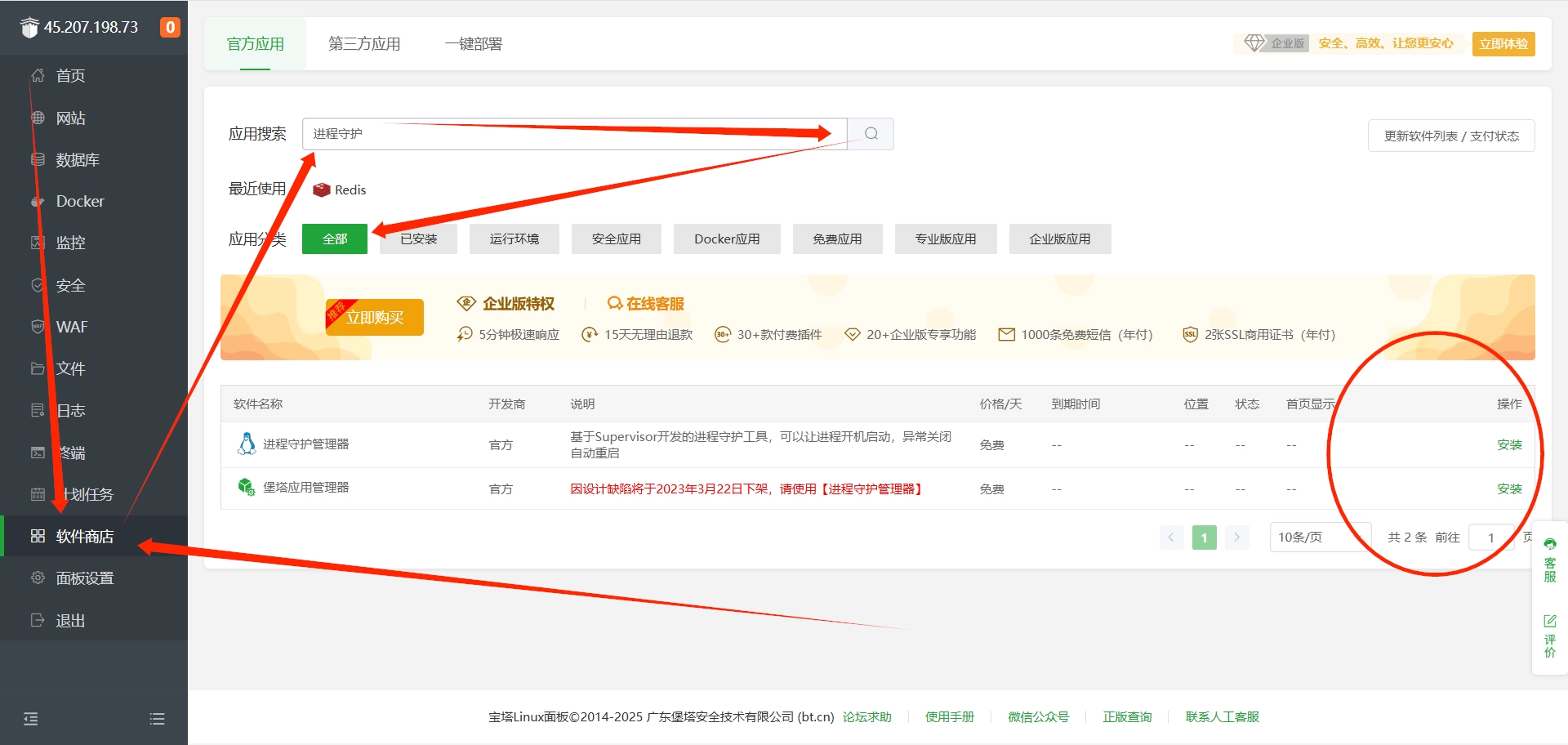
Task: Focus the 应用搜索 input field
Action: point(575,134)
